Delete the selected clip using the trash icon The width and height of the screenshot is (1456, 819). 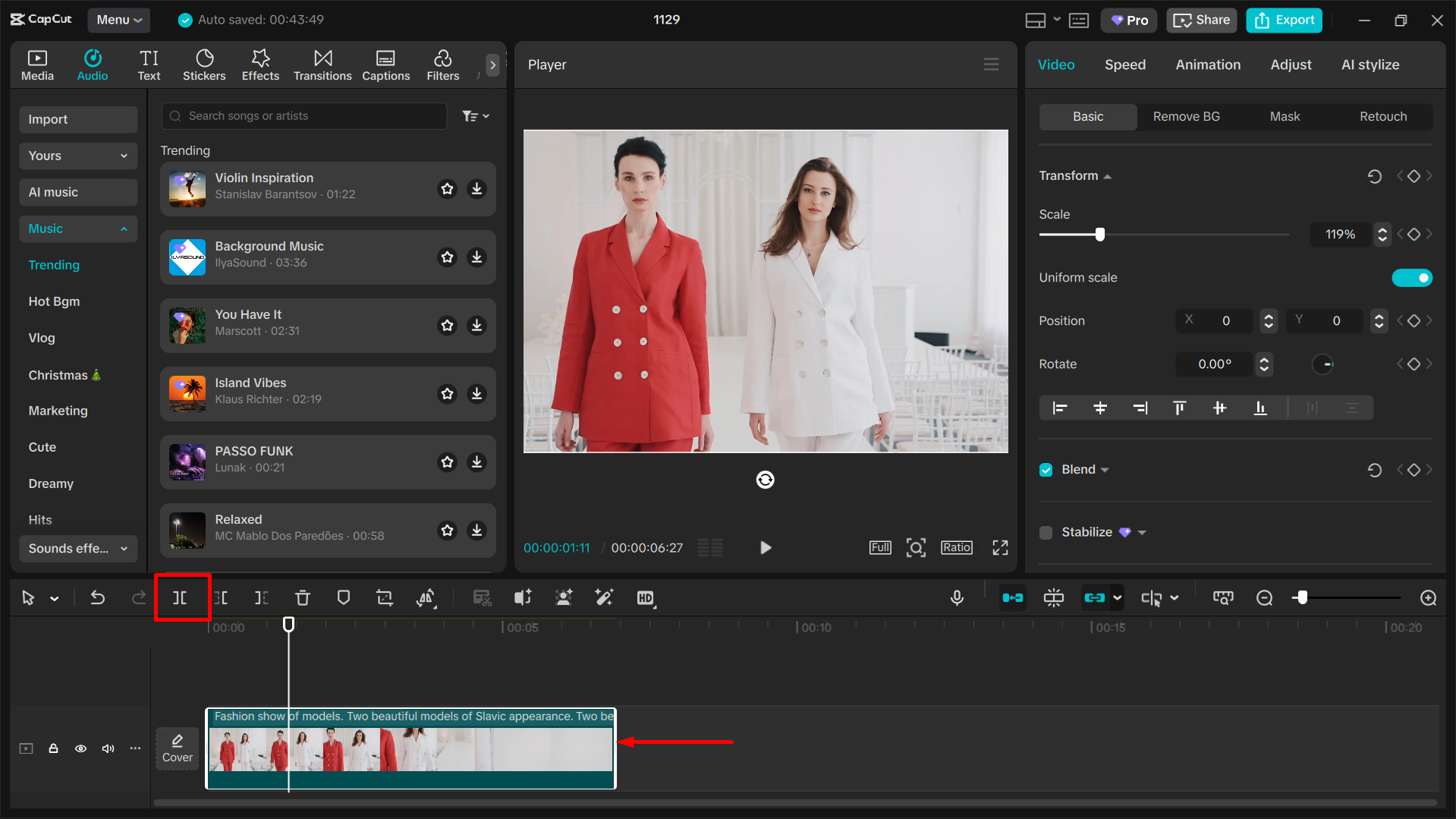pos(302,597)
